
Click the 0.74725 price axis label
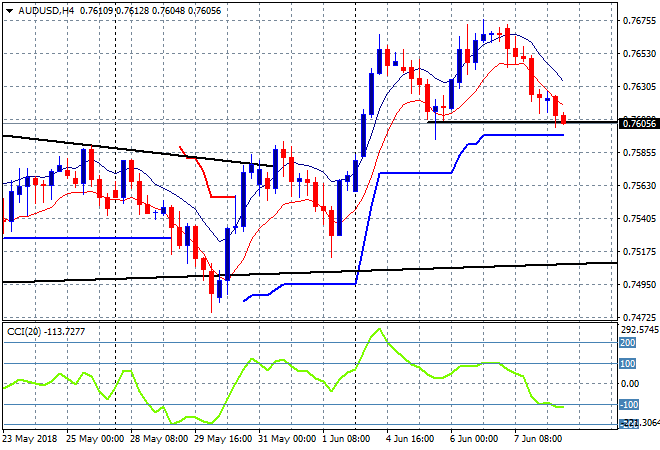pyautogui.click(x=639, y=317)
